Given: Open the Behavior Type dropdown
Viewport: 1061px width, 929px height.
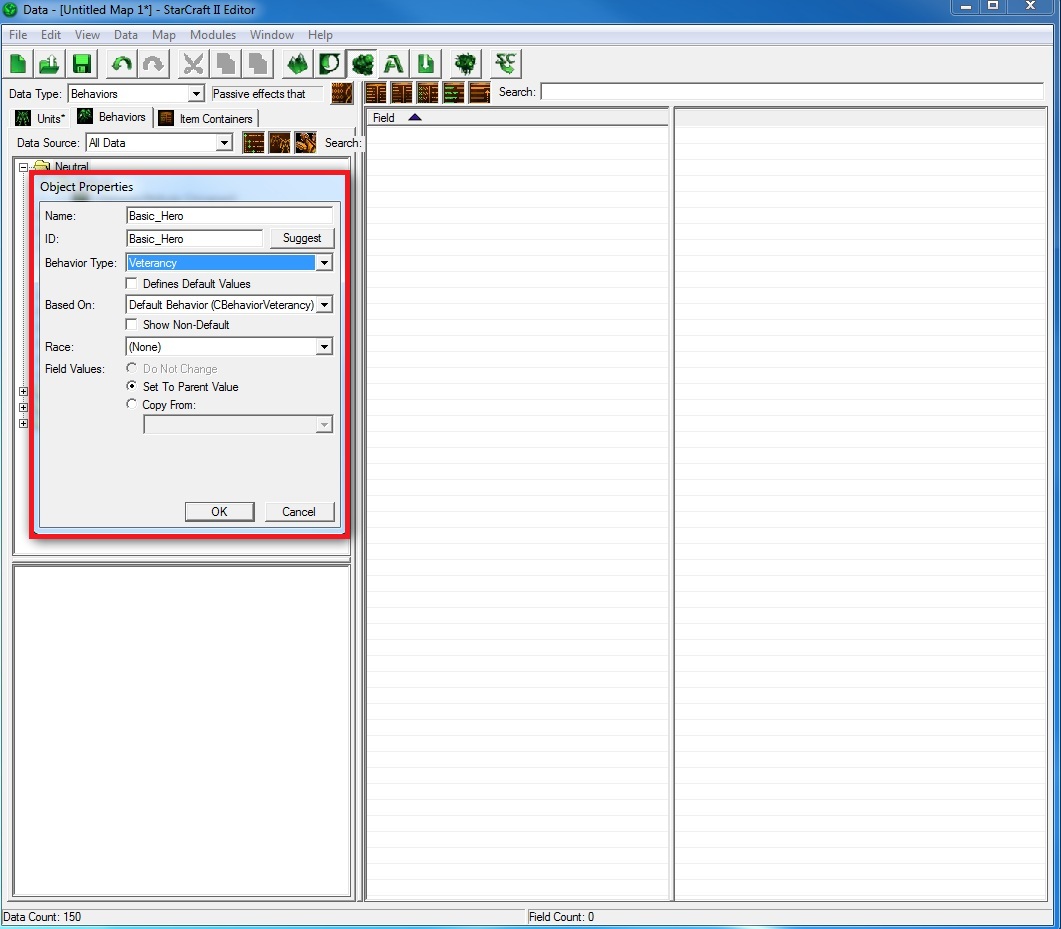Looking at the screenshot, I should point(325,263).
